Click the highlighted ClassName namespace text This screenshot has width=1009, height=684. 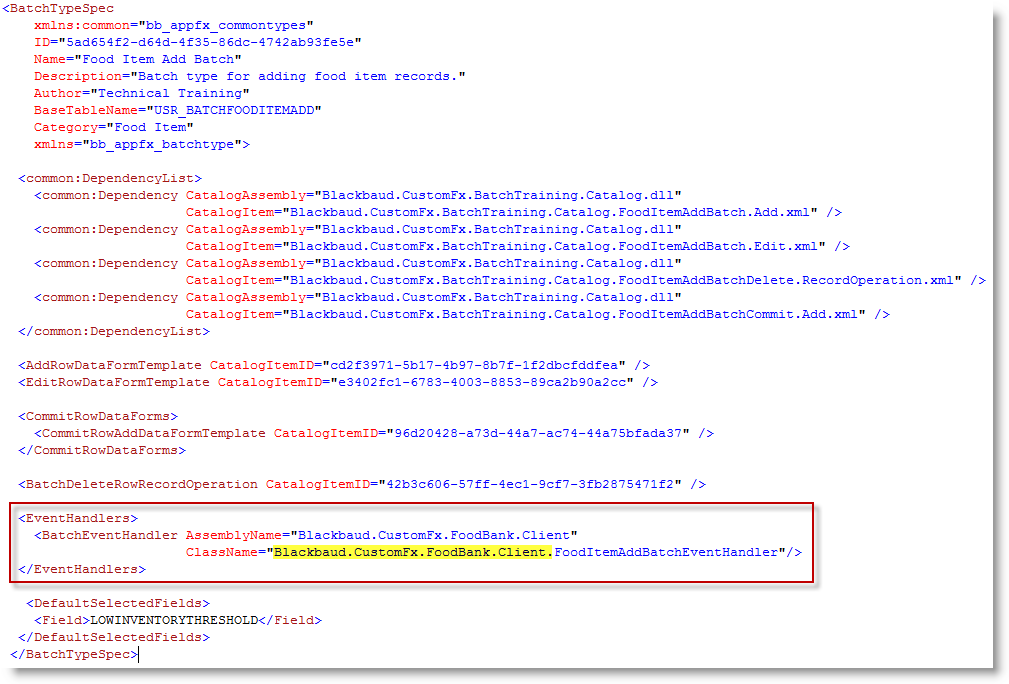[x=412, y=553]
